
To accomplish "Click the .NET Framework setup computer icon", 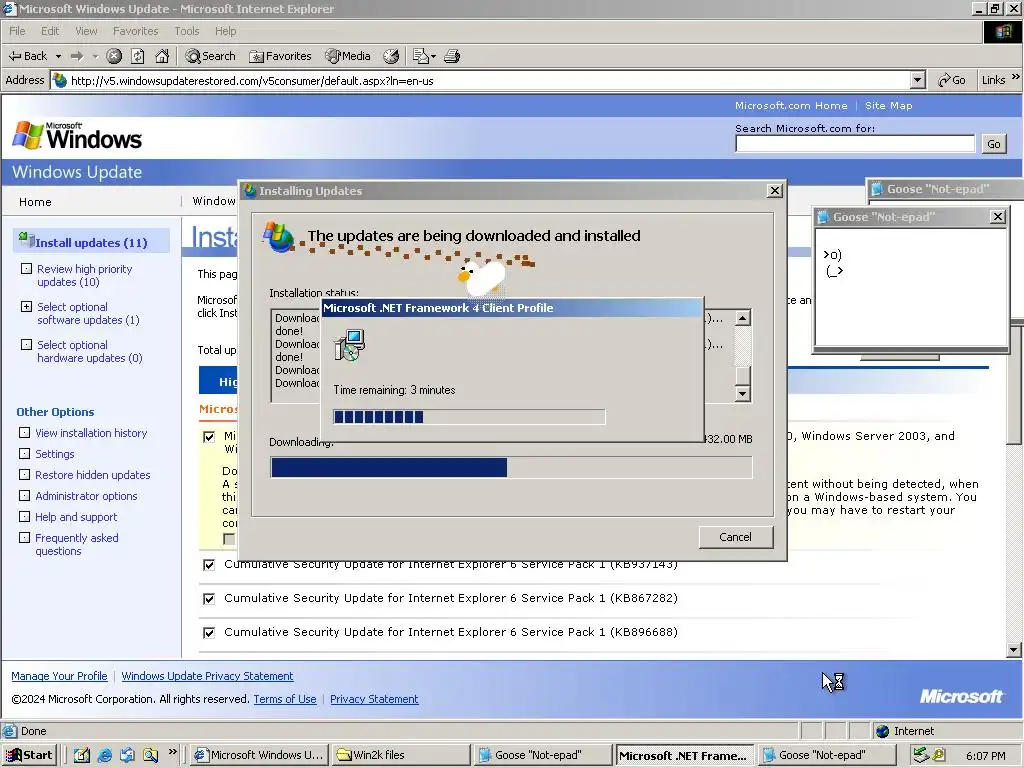I will tap(349, 345).
